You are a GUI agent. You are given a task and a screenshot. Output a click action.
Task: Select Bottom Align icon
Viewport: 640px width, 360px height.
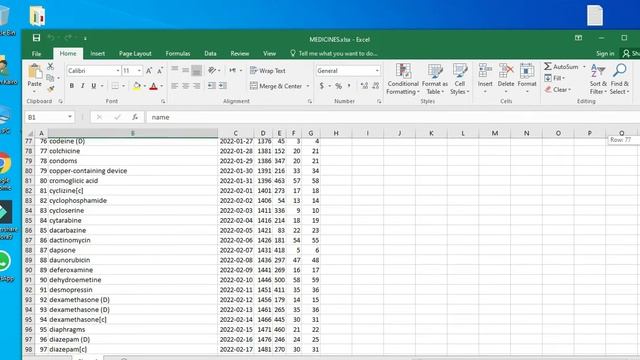click(197, 70)
